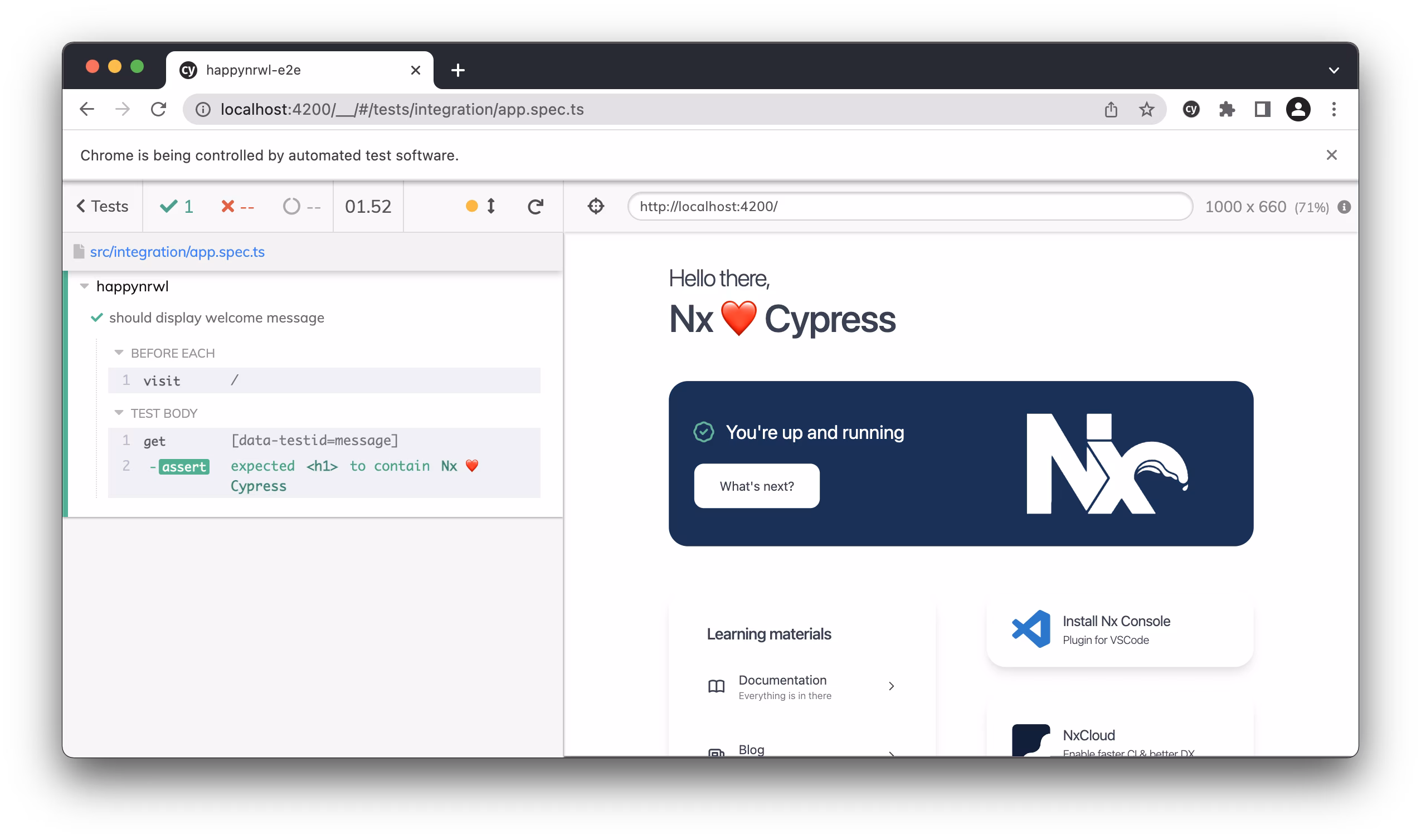
Task: Click the share page icon in address bar
Action: pyautogui.click(x=1111, y=109)
